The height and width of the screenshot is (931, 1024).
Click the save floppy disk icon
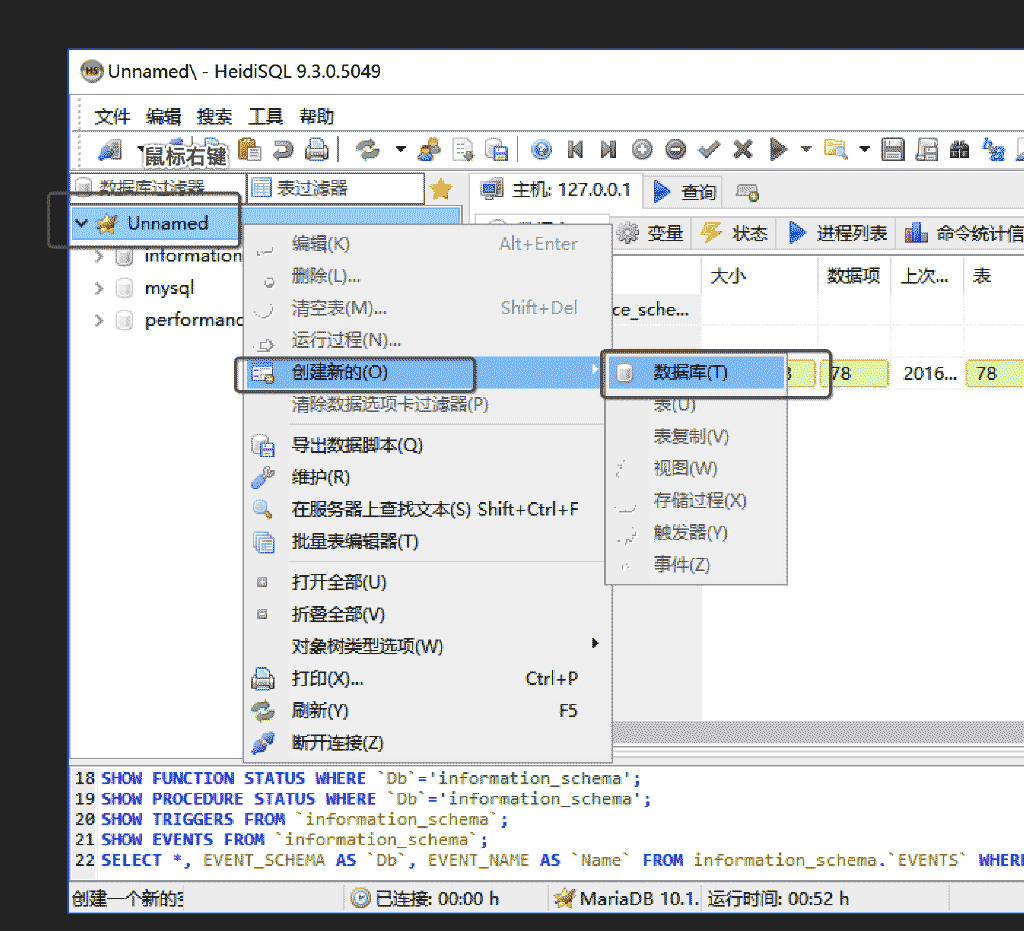click(x=893, y=150)
